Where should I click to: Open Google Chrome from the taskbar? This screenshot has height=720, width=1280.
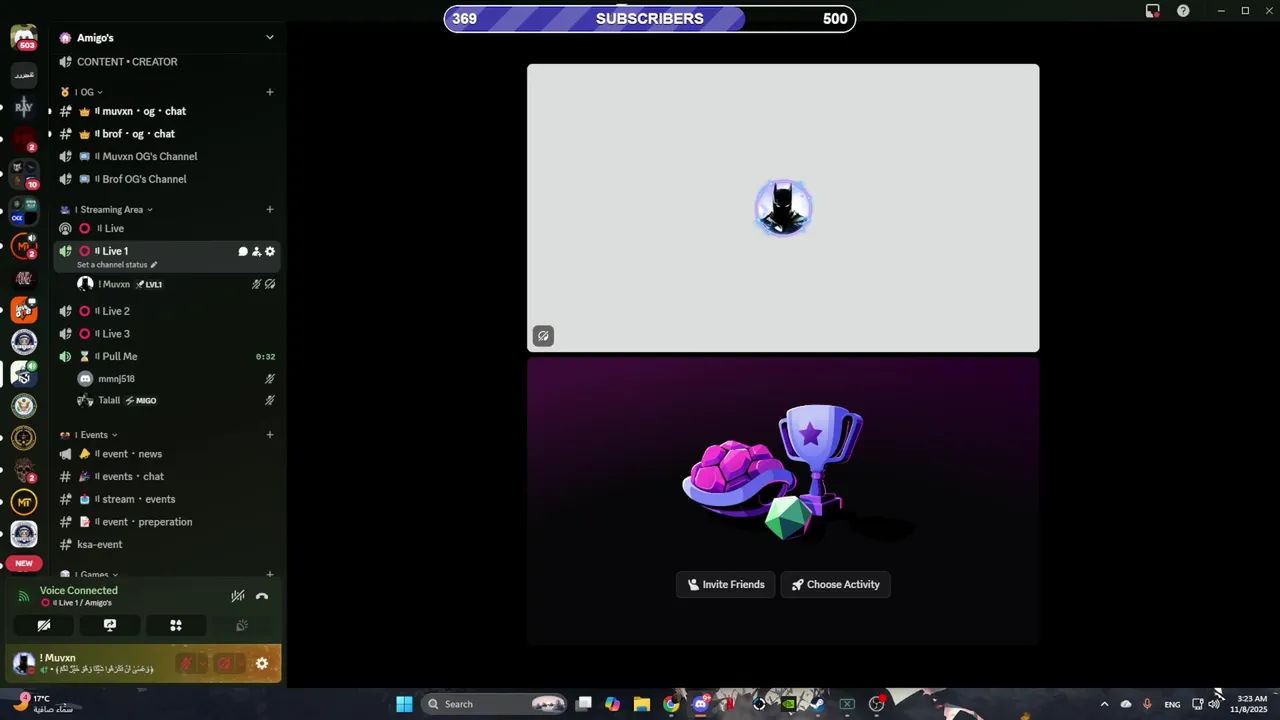[x=671, y=704]
